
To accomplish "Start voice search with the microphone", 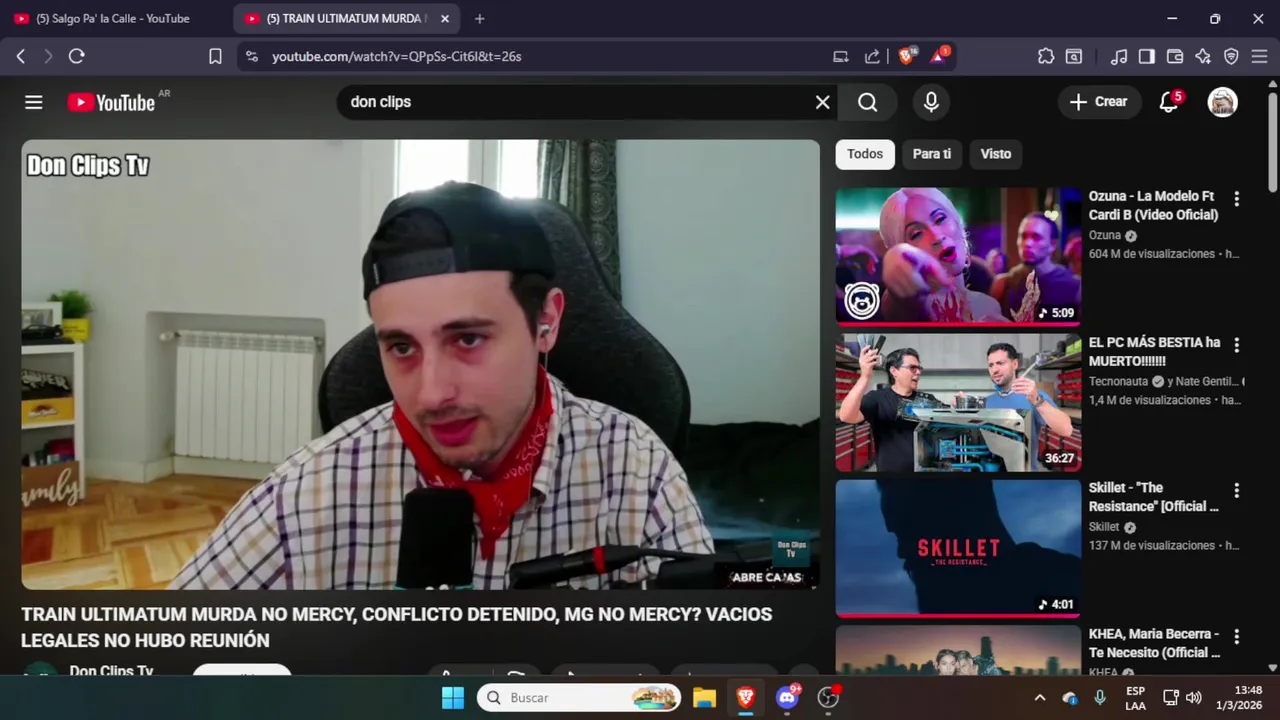I will pos(931,102).
